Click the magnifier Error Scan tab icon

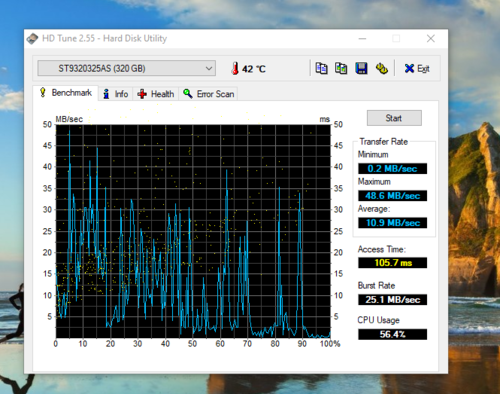(188, 94)
